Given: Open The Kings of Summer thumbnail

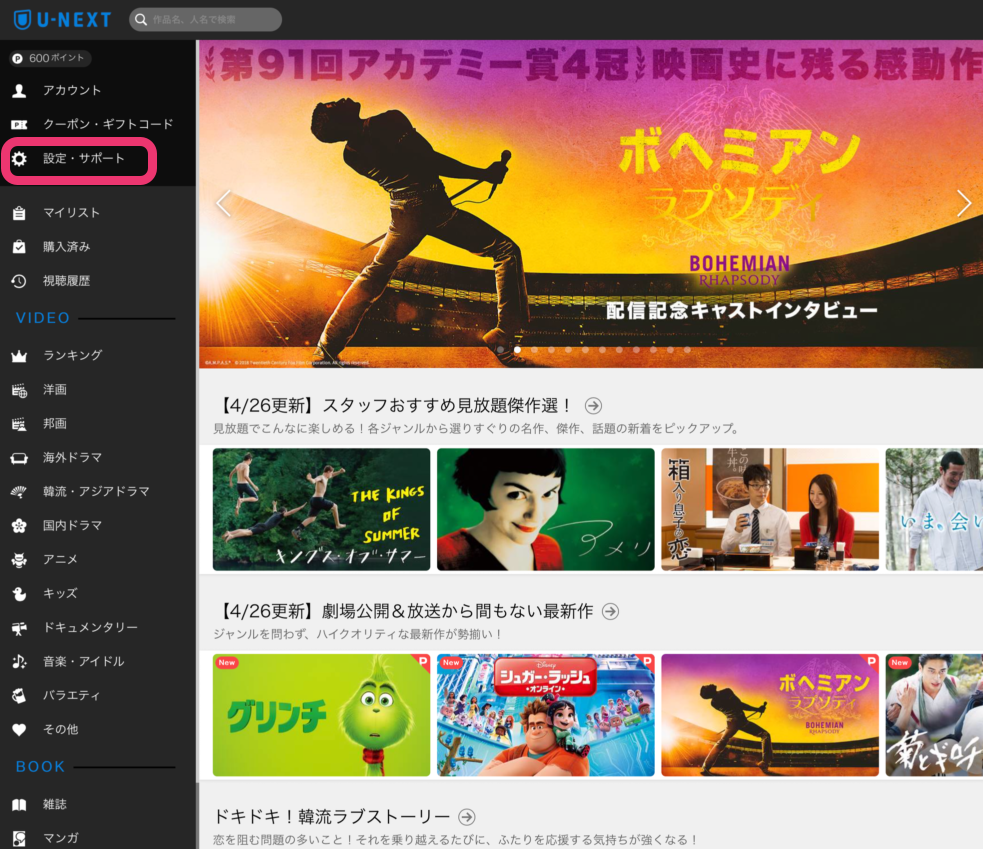Looking at the screenshot, I should (x=321, y=509).
